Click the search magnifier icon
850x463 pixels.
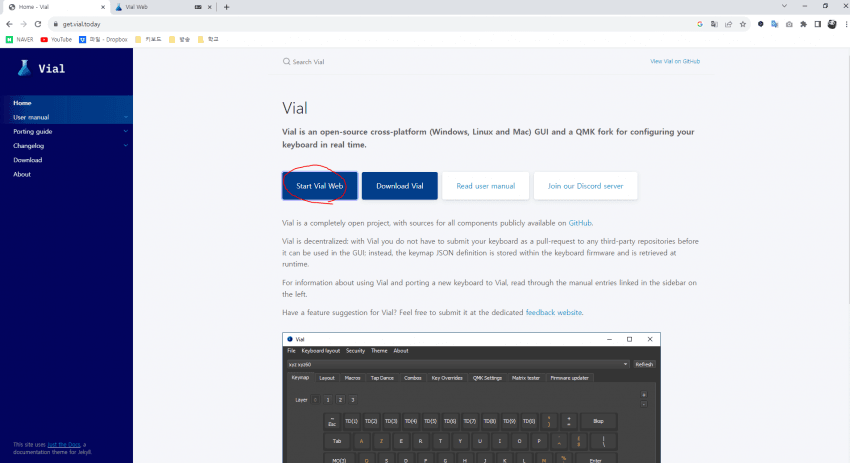[x=286, y=62]
